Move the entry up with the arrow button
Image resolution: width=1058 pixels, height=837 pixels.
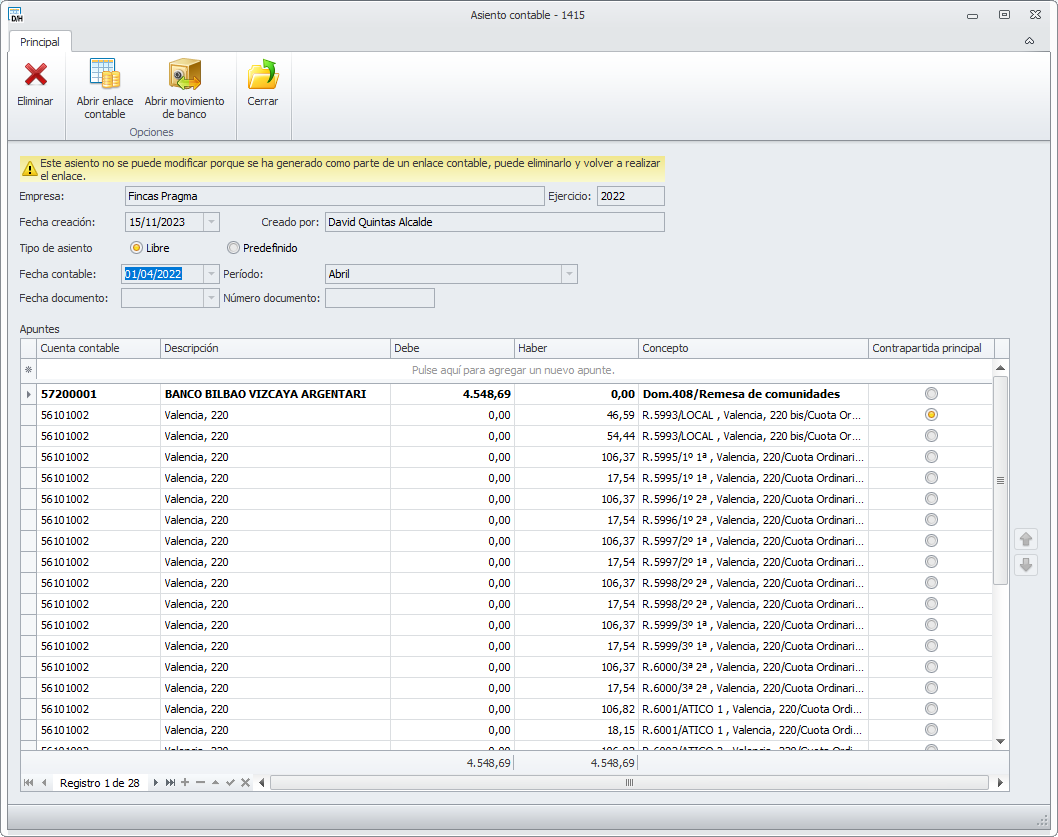pyautogui.click(x=1025, y=539)
